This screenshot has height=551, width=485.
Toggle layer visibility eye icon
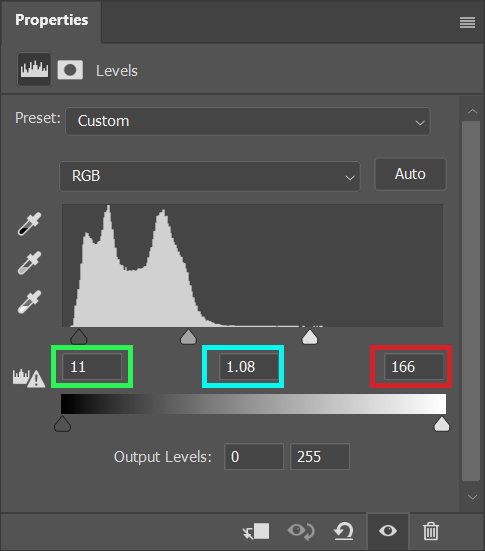click(388, 531)
